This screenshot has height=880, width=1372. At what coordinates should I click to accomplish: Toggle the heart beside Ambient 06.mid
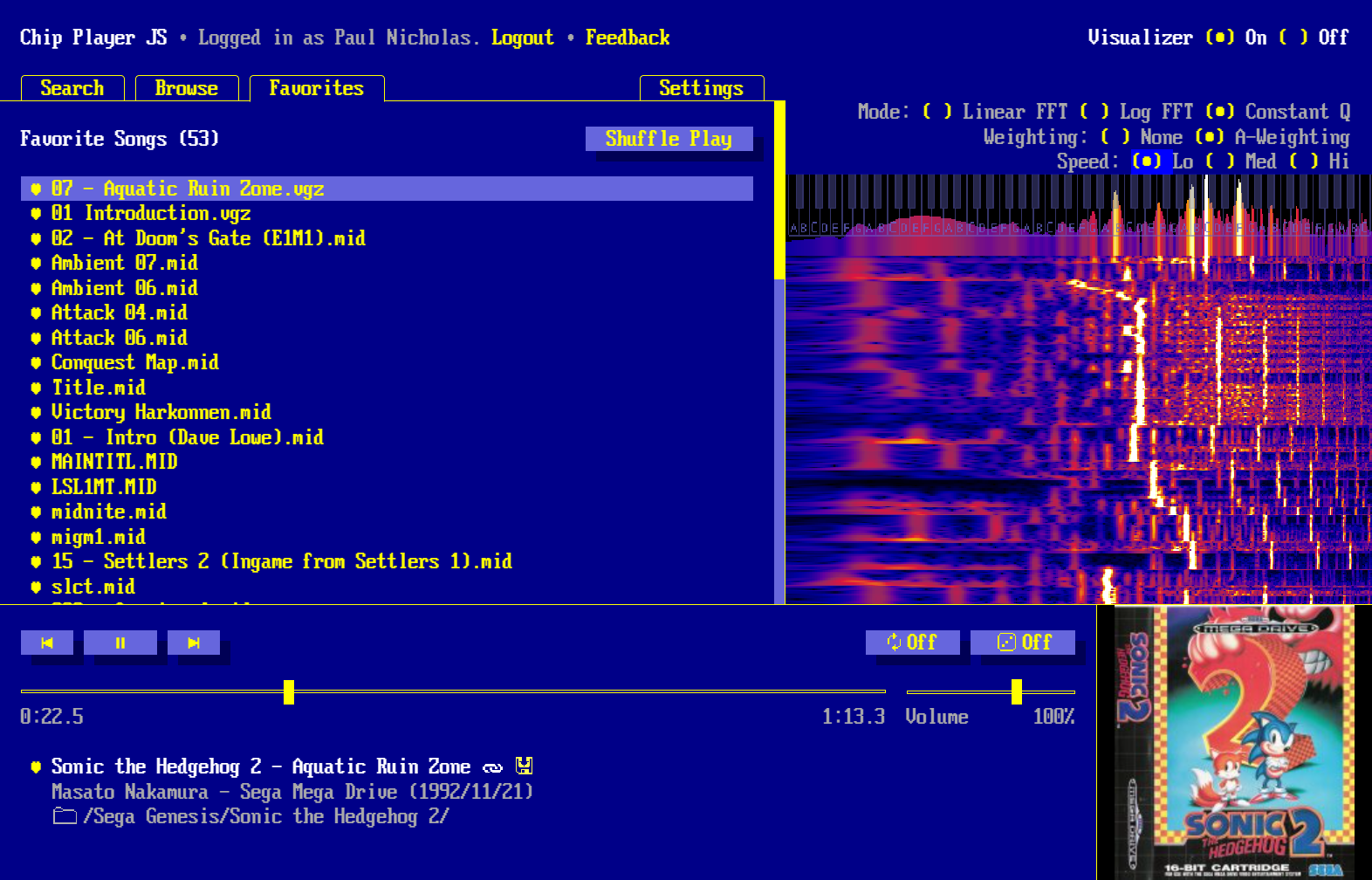(x=36, y=288)
